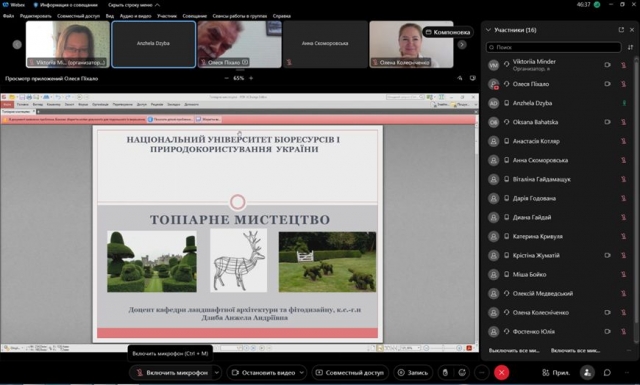The image size is (640, 385).
Task: Collapse the Участники panel chevron
Action: click(x=488, y=30)
